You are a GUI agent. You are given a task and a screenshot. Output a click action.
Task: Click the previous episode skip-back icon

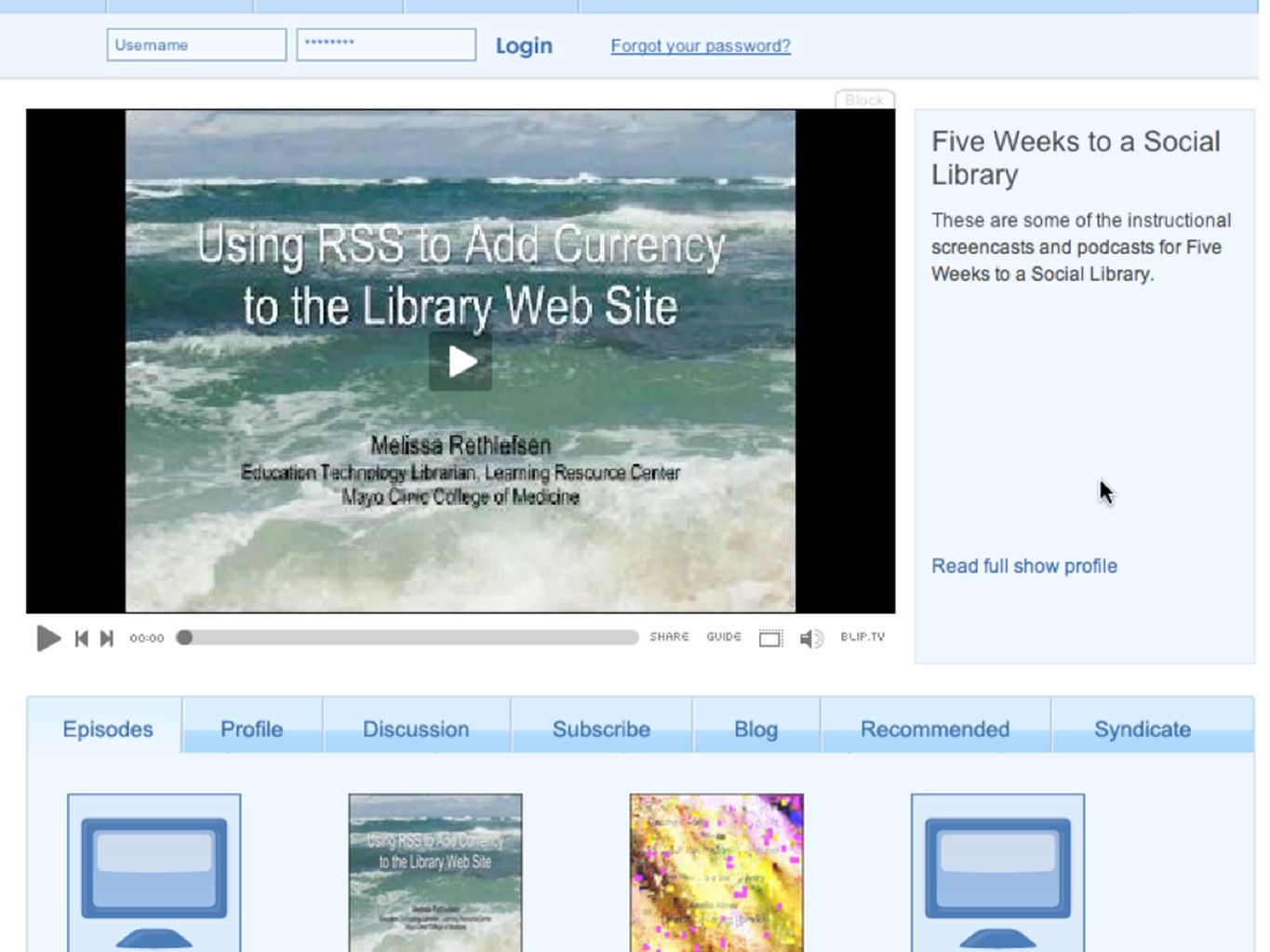(82, 638)
